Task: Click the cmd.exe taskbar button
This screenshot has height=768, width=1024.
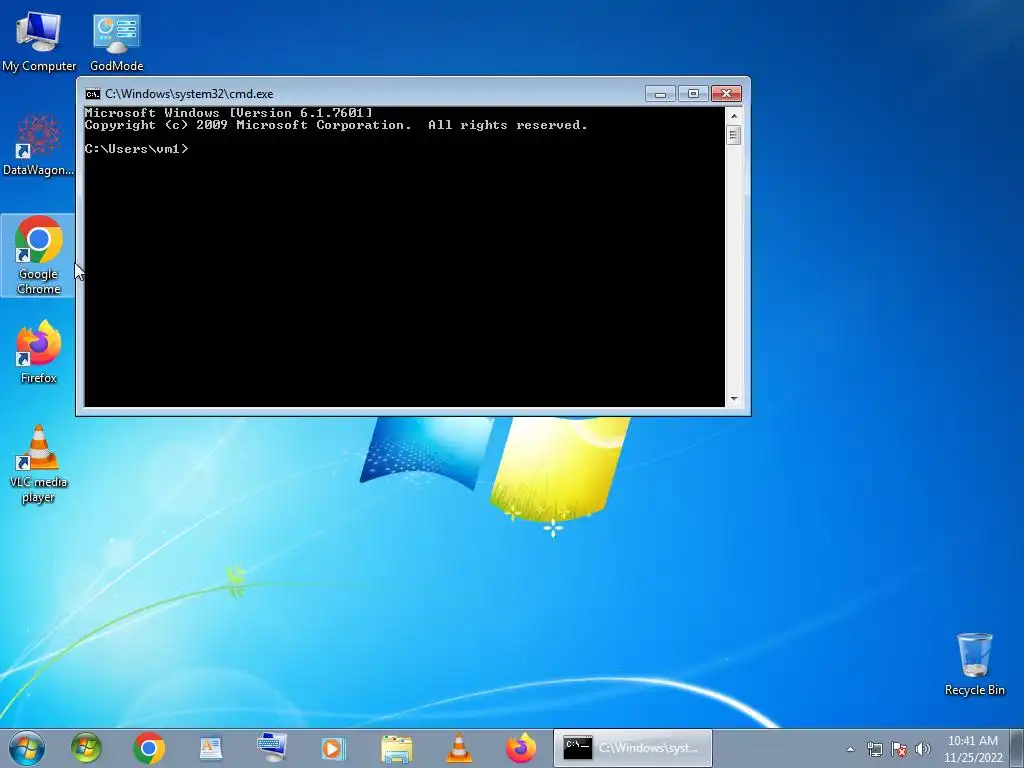Action: 633,748
